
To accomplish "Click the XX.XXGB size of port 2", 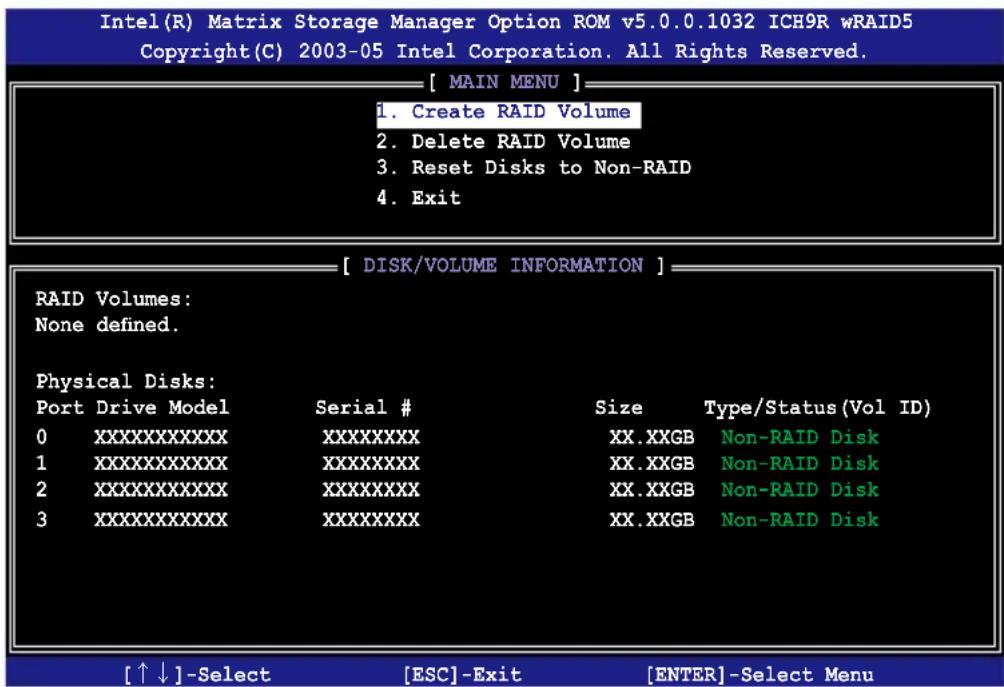I will [x=651, y=490].
